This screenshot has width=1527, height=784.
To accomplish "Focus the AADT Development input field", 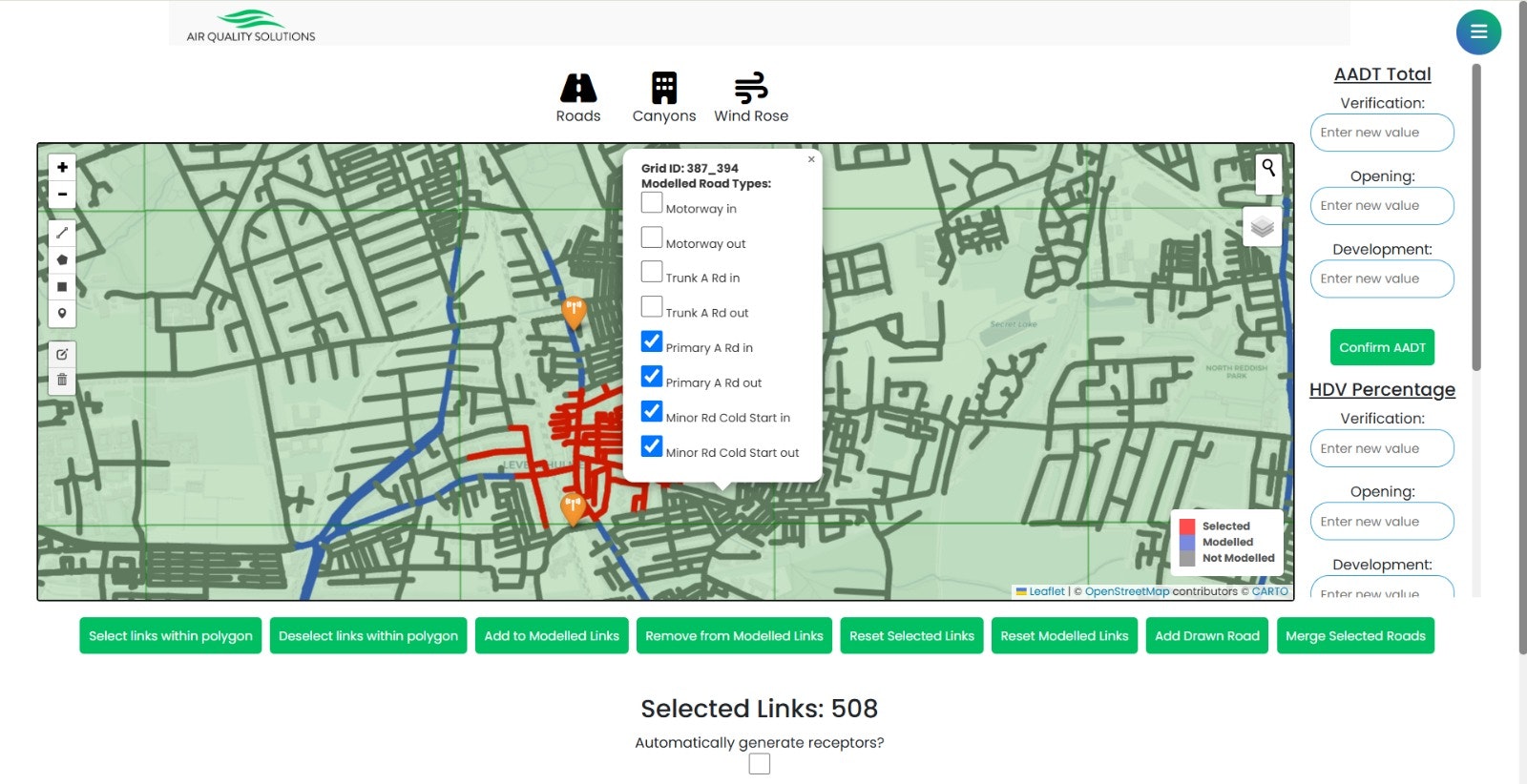I will click(x=1382, y=279).
